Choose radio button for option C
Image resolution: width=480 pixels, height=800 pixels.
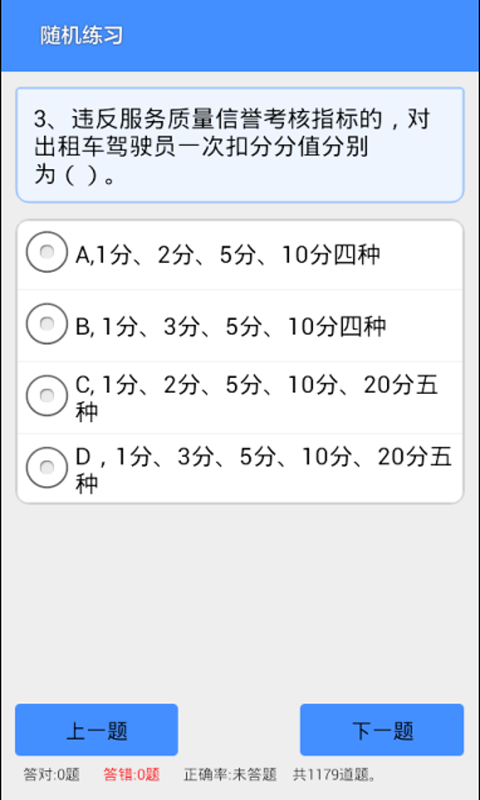coord(46,396)
